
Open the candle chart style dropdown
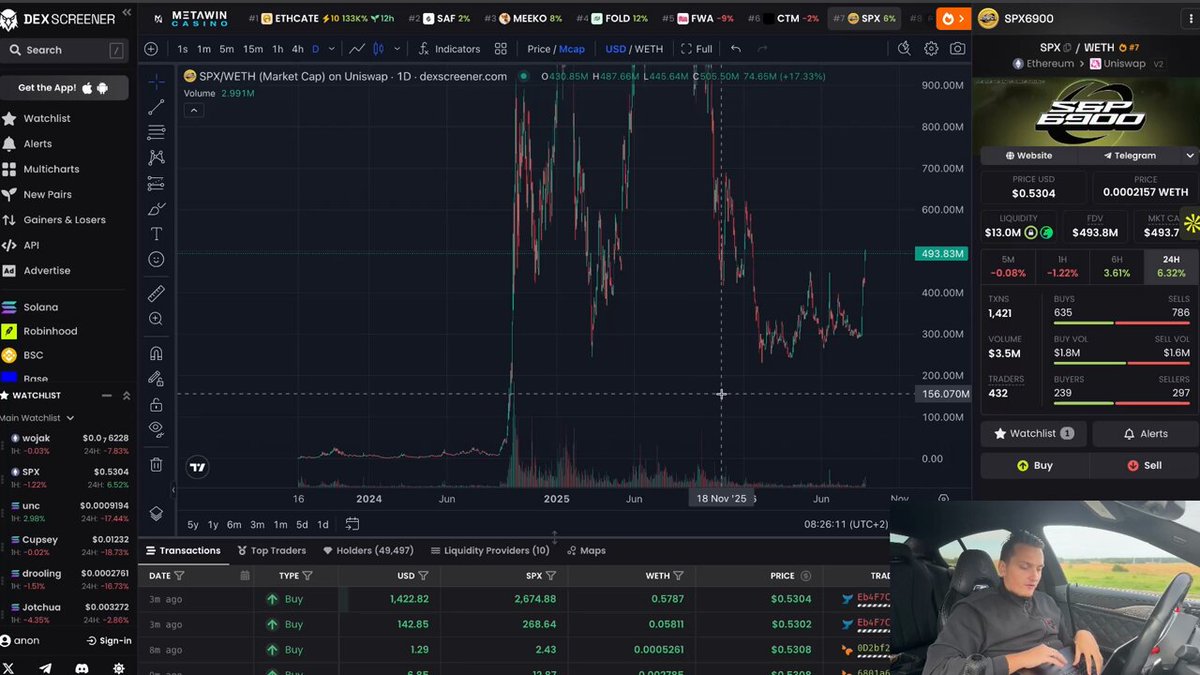click(x=397, y=49)
